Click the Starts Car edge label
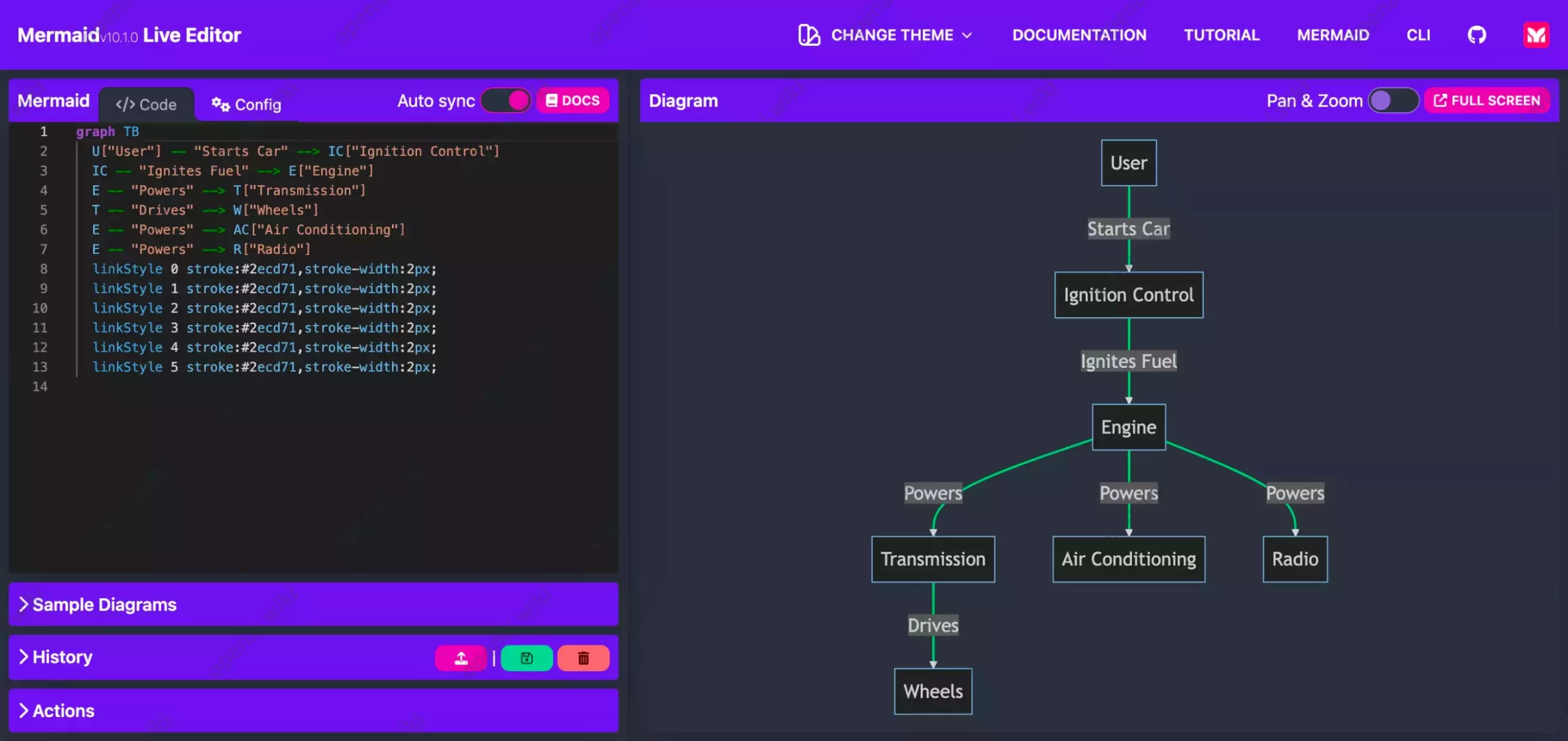The image size is (1568, 741). tap(1128, 229)
